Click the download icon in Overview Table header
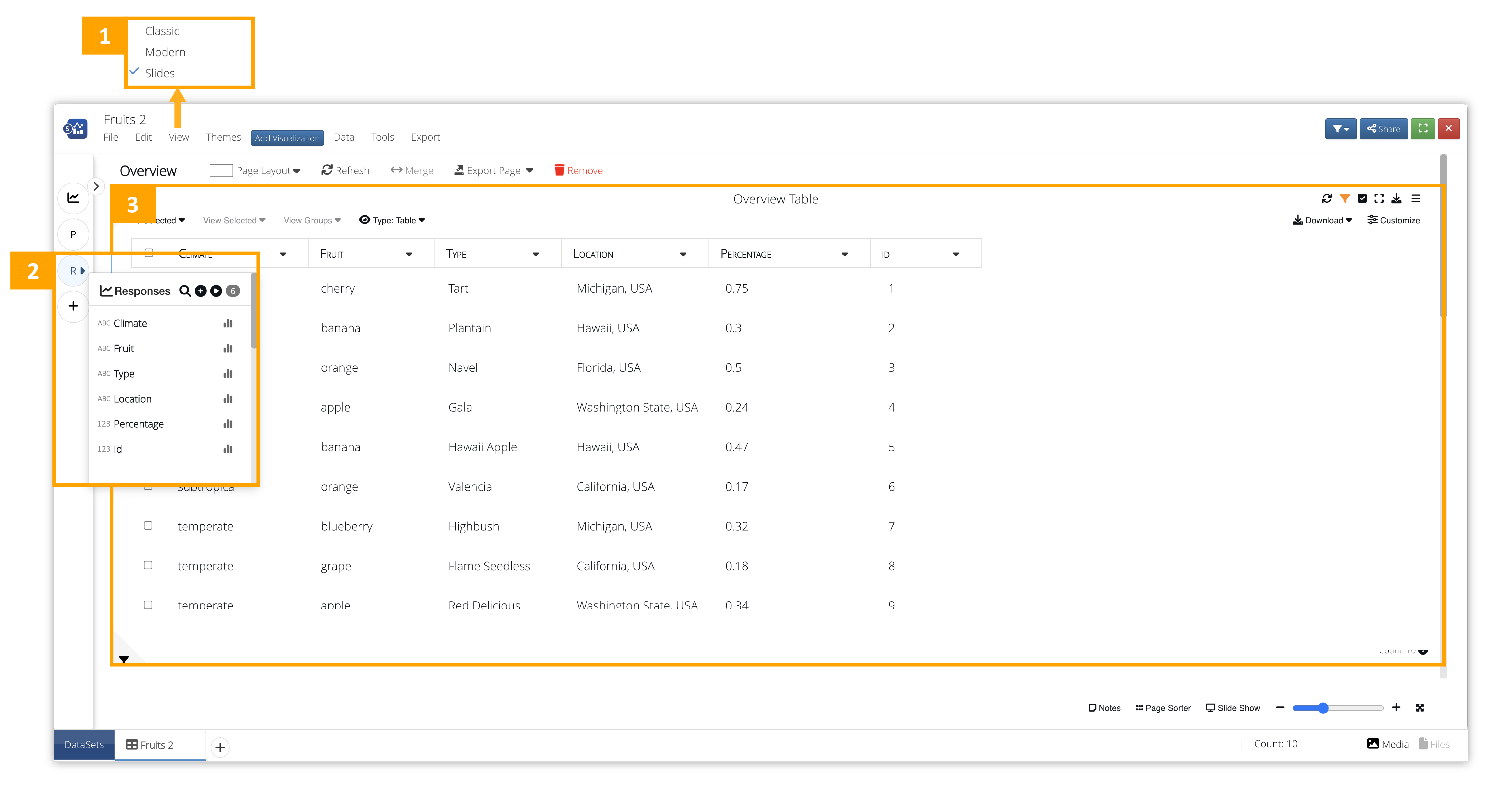The image size is (1494, 812). tap(1397, 198)
